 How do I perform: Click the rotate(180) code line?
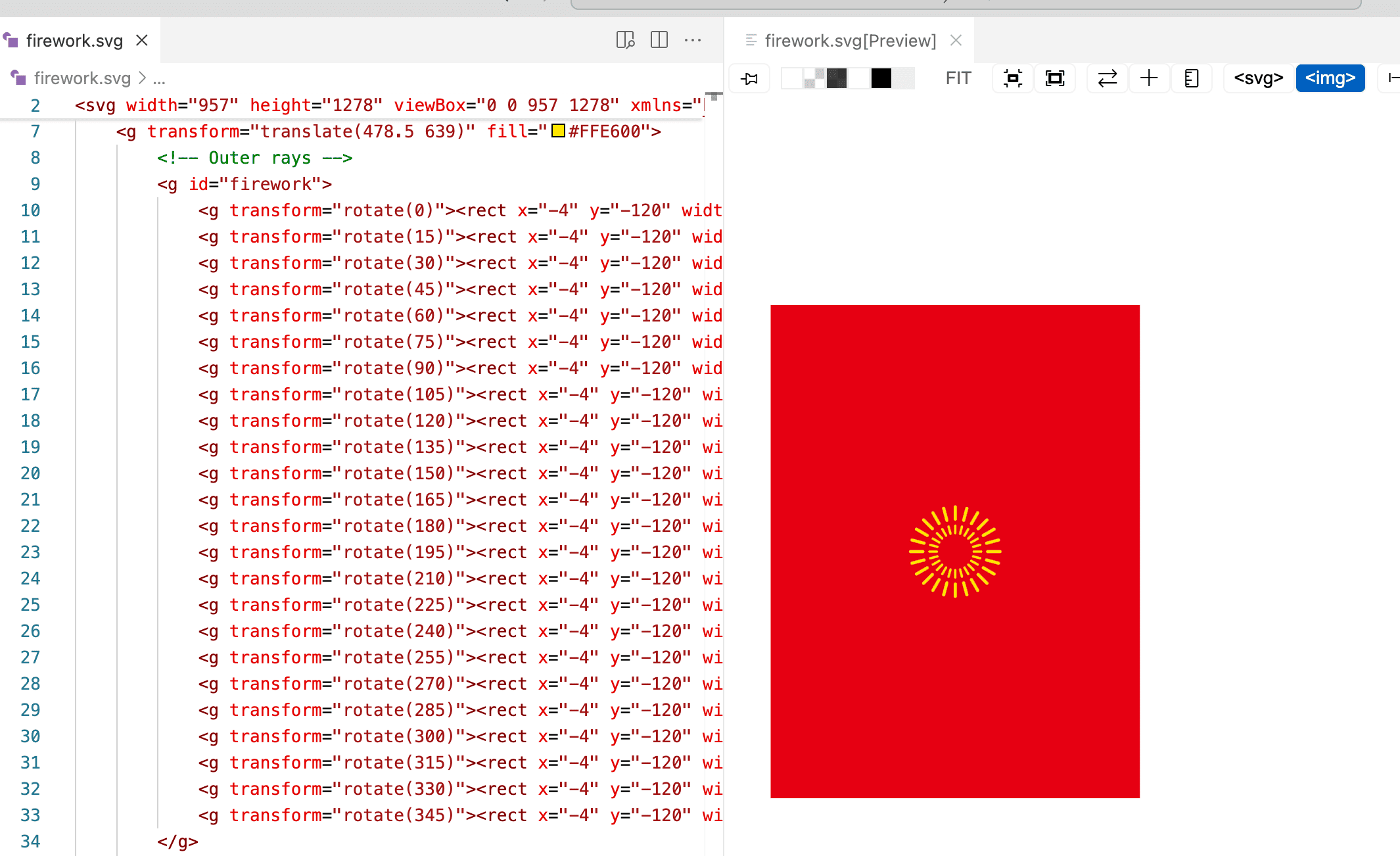(x=460, y=526)
